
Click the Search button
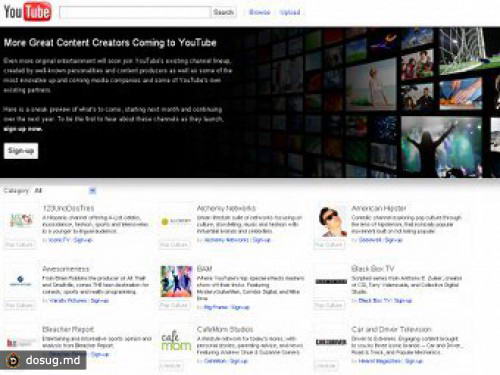pos(223,12)
